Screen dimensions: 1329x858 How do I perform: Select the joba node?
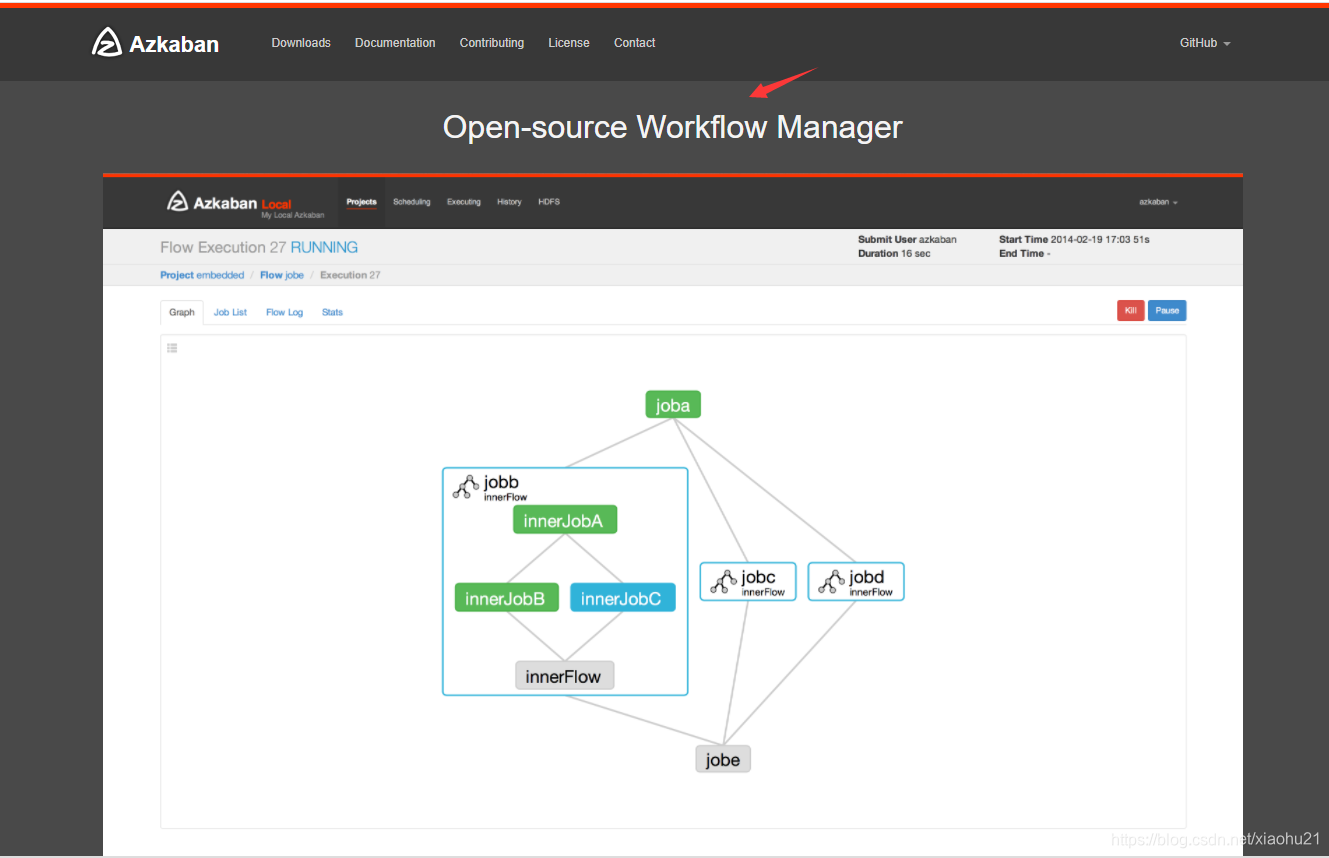tap(673, 405)
